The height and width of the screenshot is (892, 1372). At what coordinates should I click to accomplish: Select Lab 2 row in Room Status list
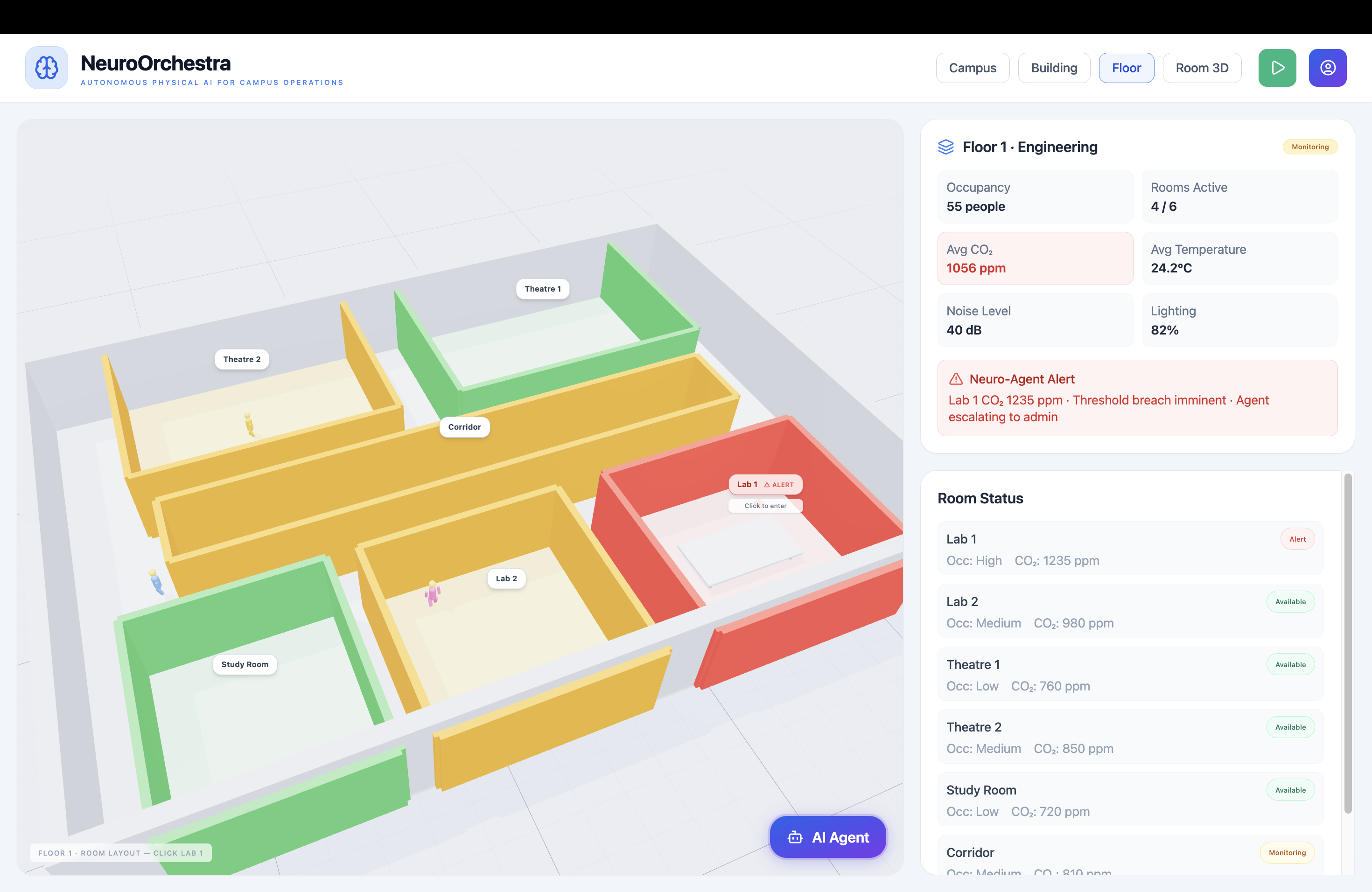pos(1129,611)
